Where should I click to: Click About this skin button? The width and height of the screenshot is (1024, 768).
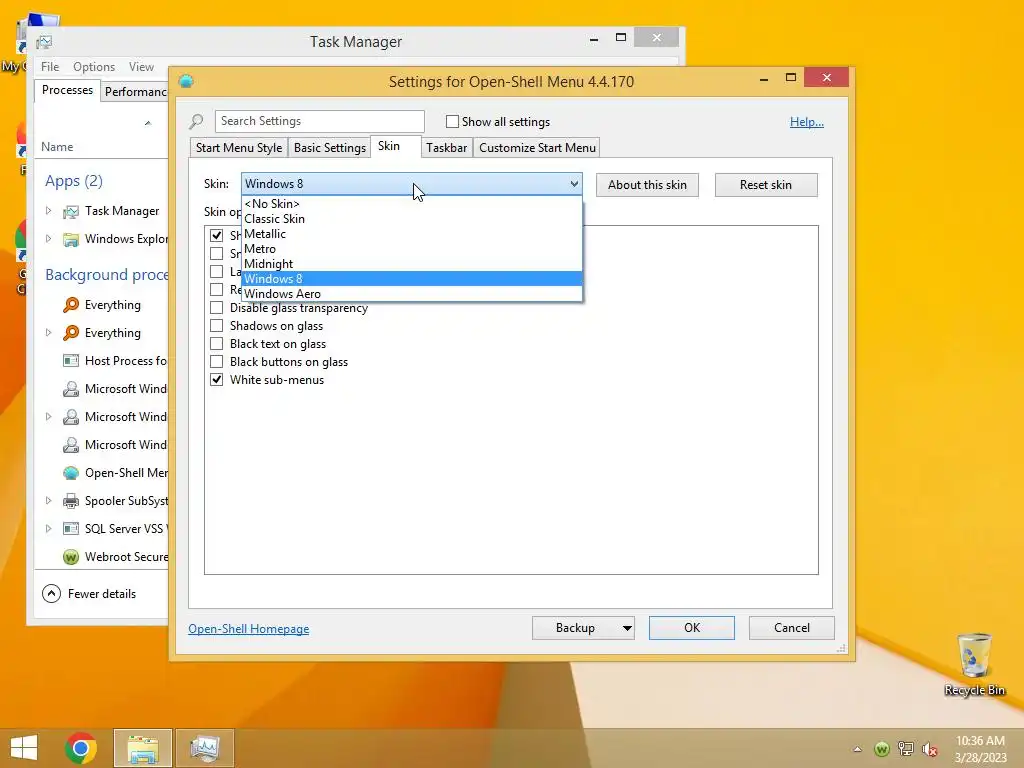[647, 185]
